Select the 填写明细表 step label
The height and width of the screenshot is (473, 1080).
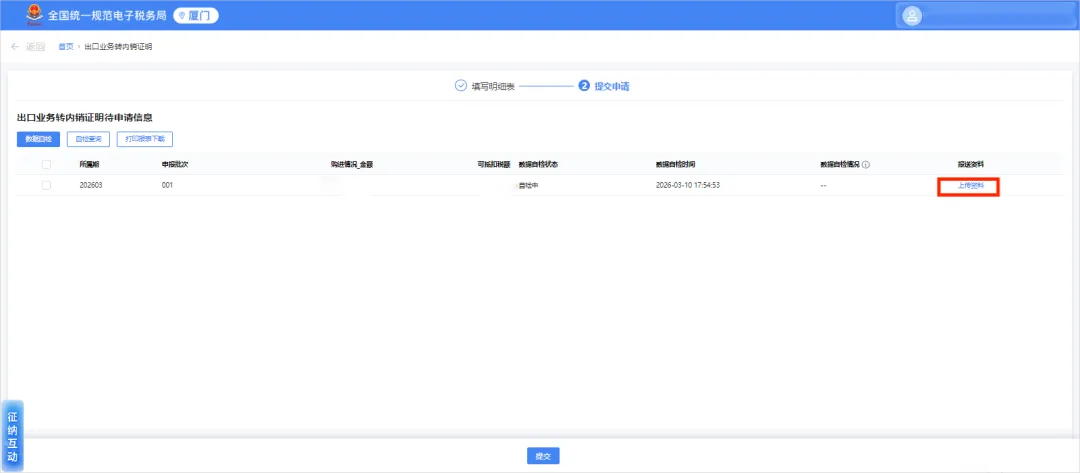tap(492, 87)
